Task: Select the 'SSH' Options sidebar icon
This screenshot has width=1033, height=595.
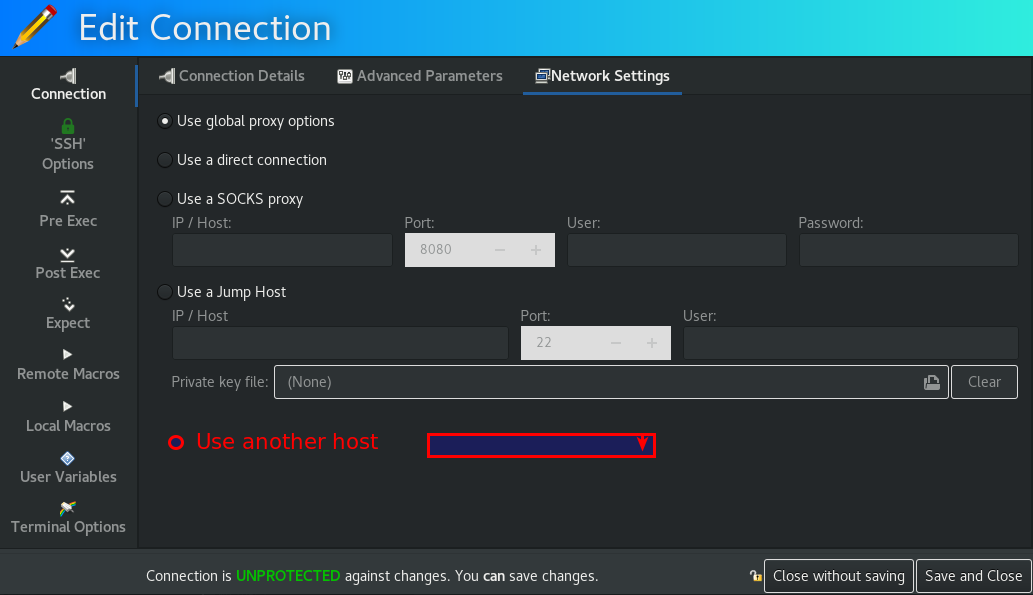Action: pos(67,143)
